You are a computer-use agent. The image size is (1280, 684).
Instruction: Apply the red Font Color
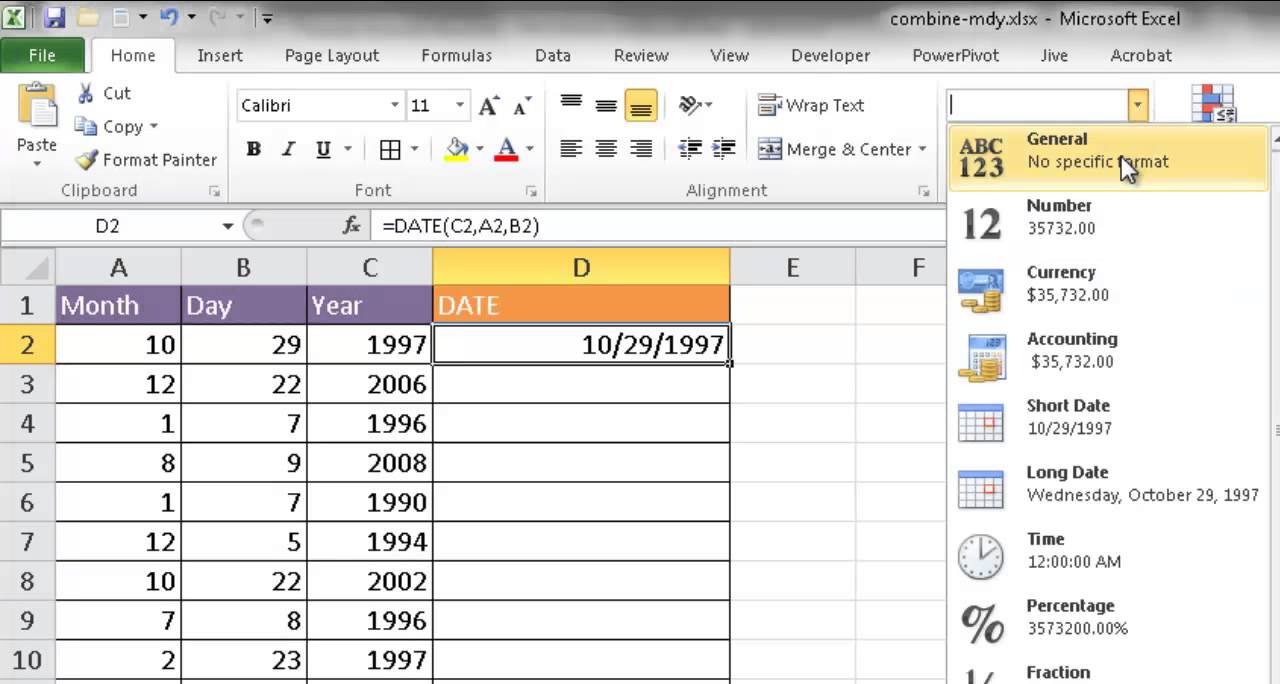(506, 150)
